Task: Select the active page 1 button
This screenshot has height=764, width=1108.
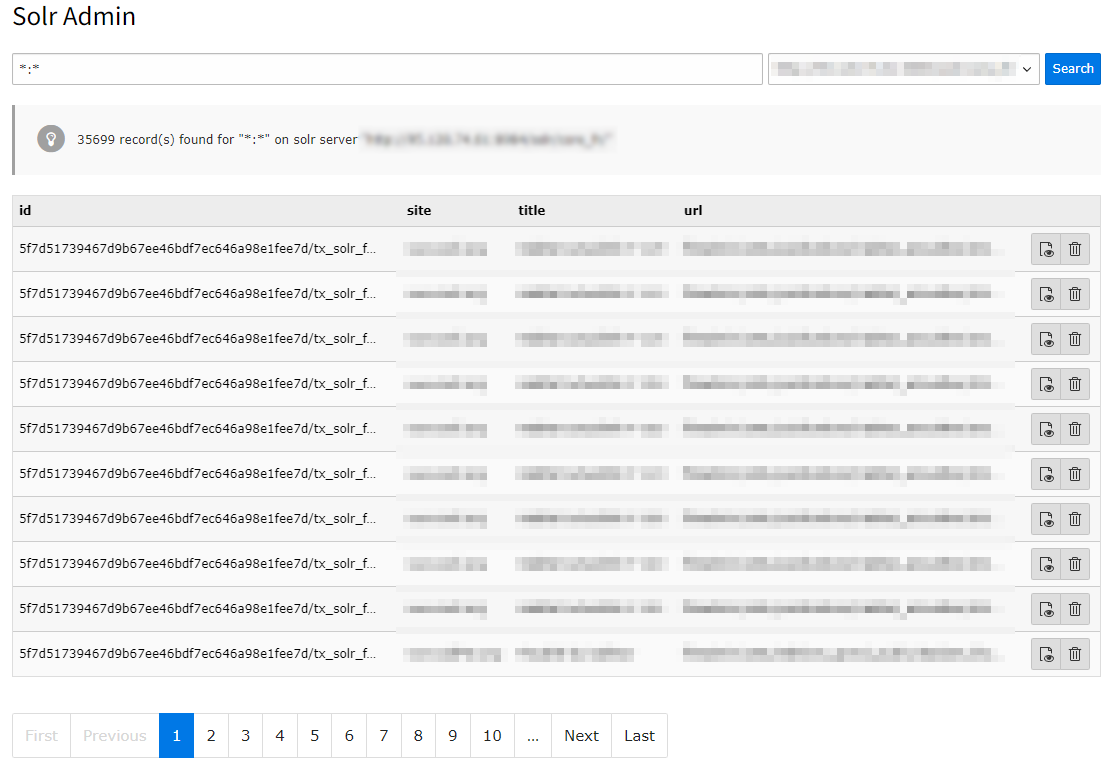Action: [x=177, y=736]
